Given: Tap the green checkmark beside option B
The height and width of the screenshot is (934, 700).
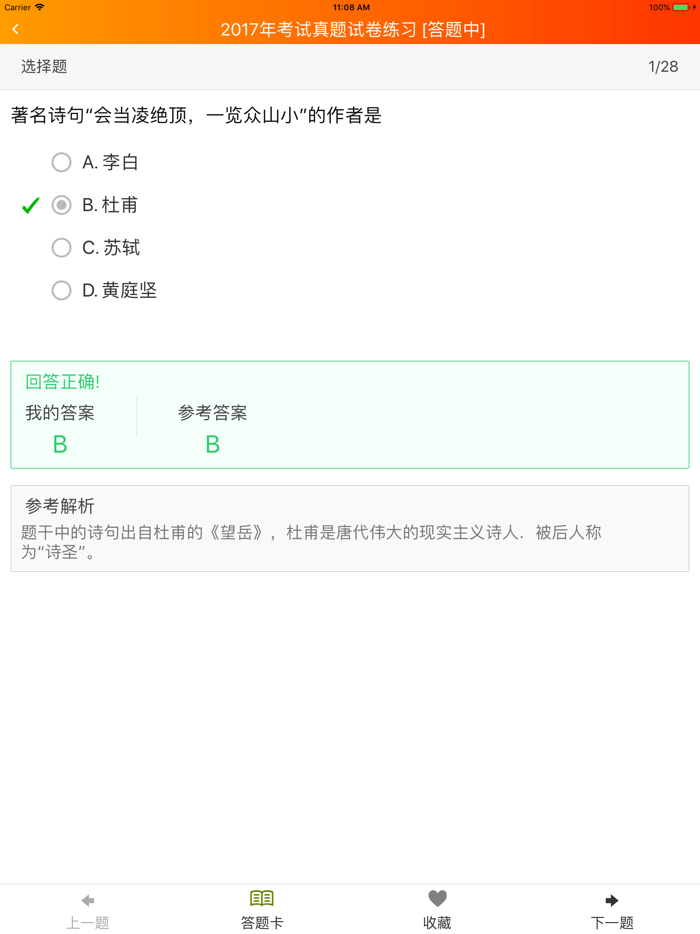Looking at the screenshot, I should [x=29, y=206].
